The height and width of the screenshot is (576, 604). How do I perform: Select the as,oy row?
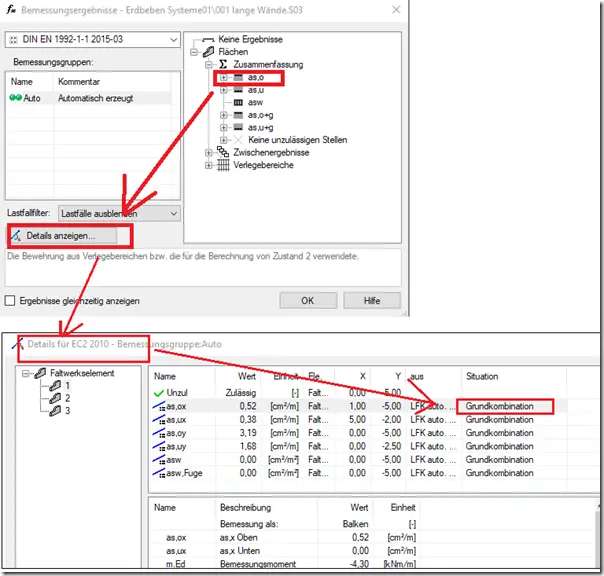[358, 433]
